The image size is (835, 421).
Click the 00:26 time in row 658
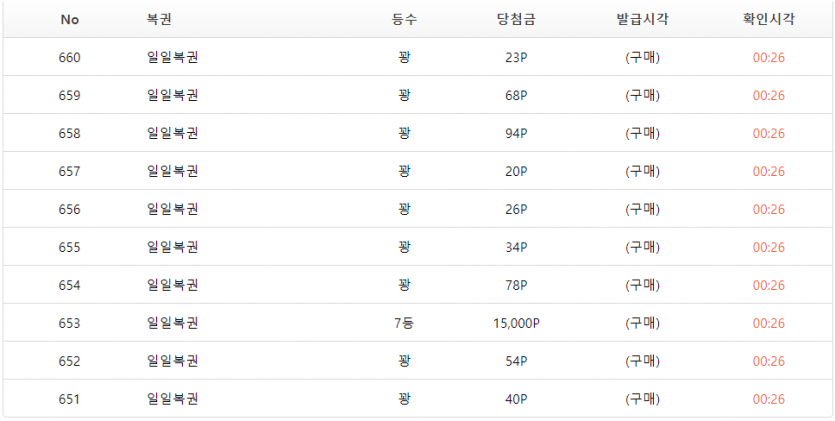tap(769, 134)
